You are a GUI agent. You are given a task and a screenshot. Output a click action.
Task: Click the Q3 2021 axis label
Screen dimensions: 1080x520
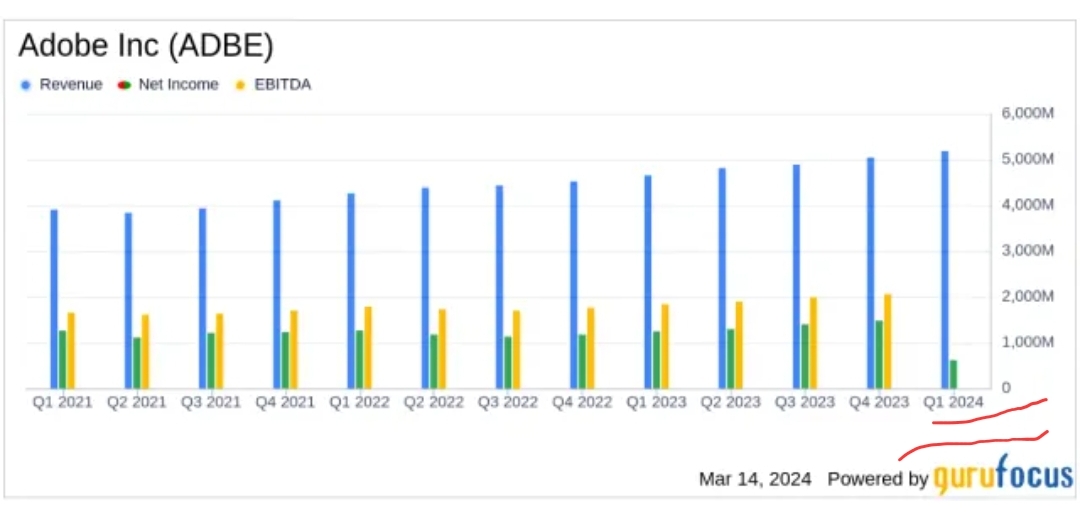(x=211, y=402)
